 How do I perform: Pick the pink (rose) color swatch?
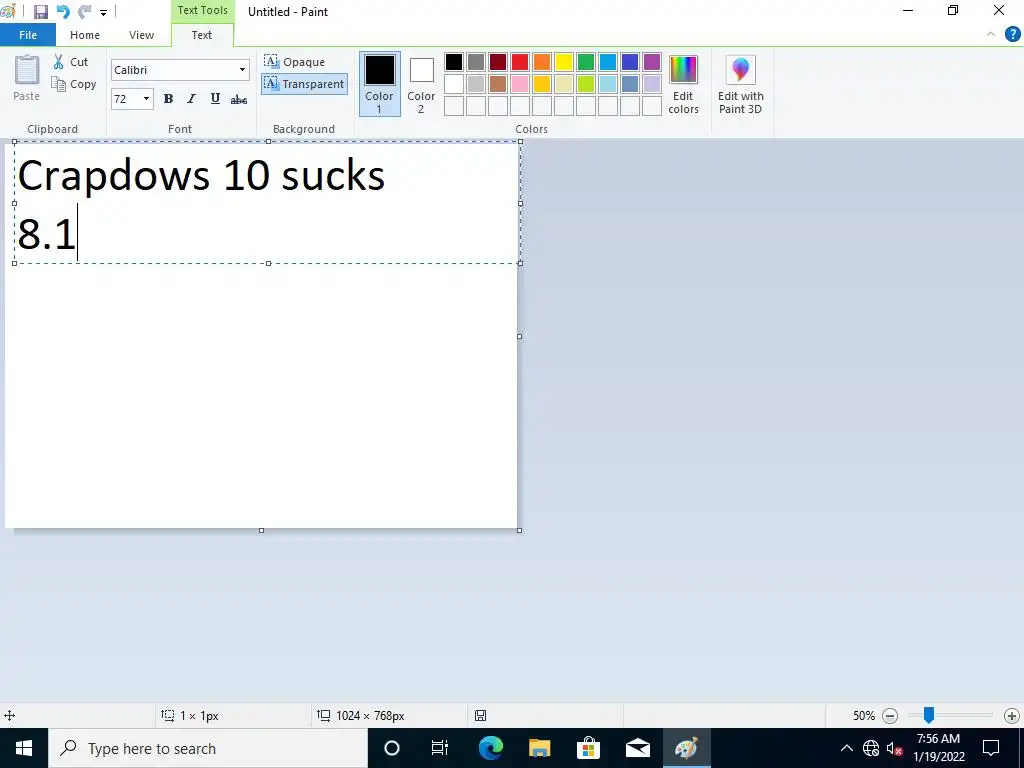pyautogui.click(x=520, y=84)
